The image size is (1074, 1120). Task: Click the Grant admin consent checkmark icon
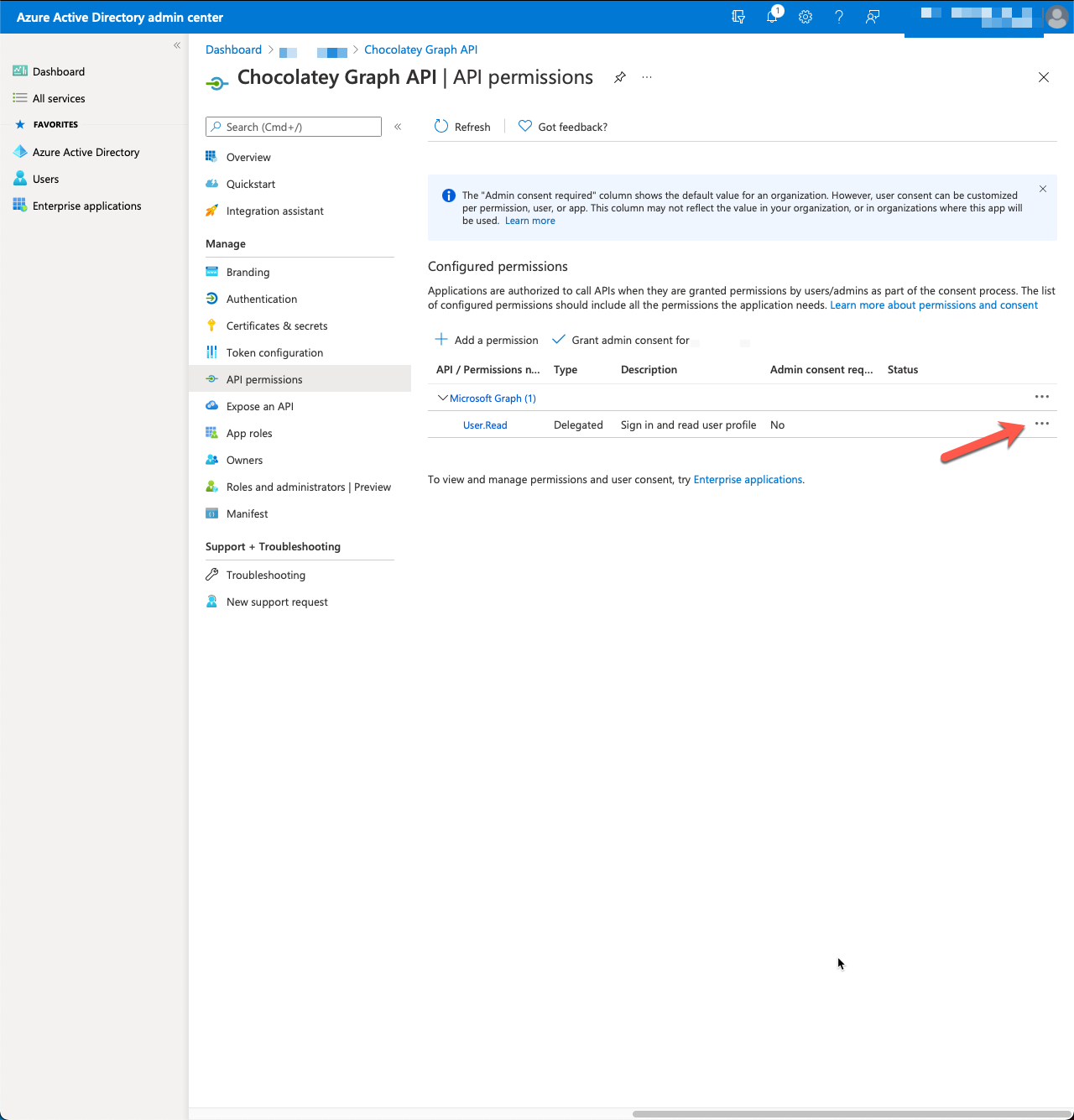click(x=559, y=340)
